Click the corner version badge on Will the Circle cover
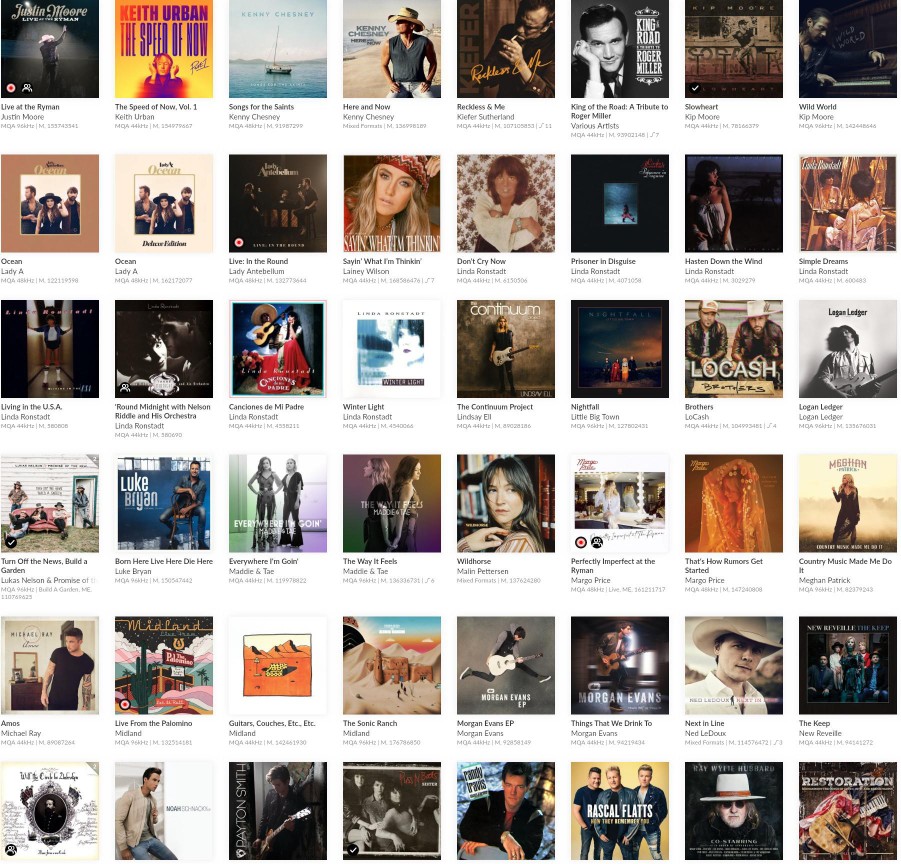Screen dimensions: 901x864 94,767
